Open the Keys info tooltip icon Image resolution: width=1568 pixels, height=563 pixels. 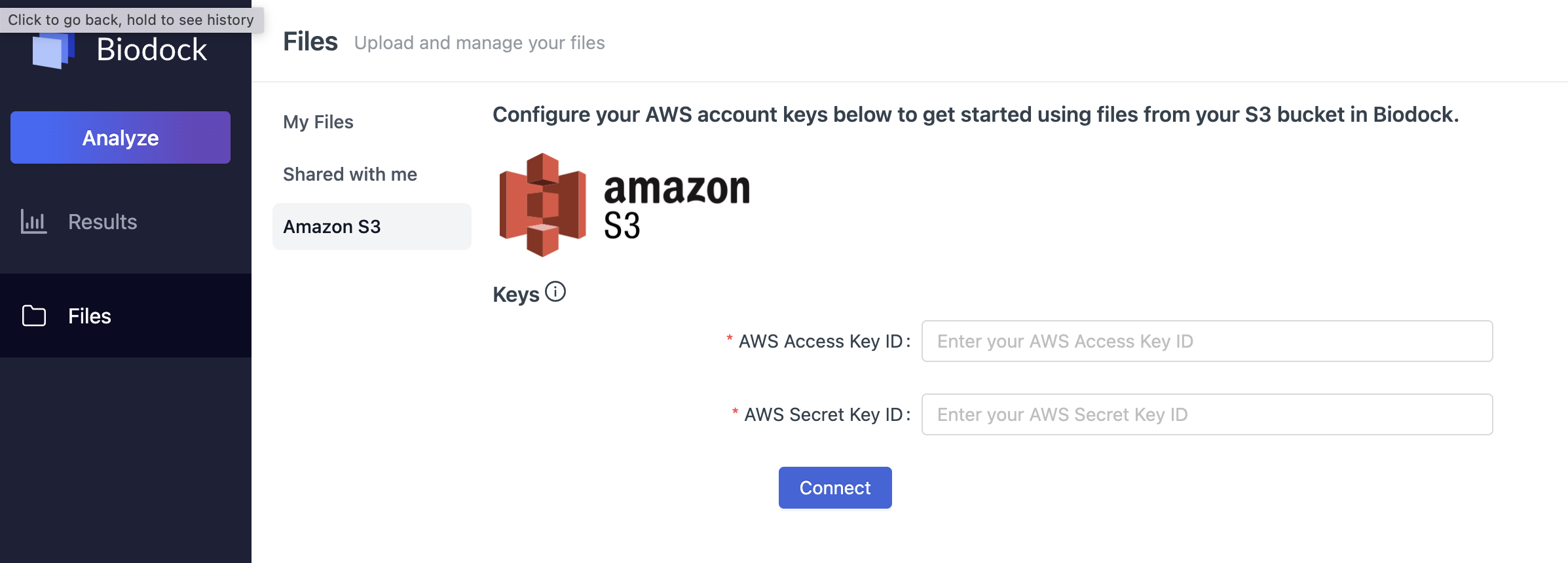pyautogui.click(x=555, y=291)
